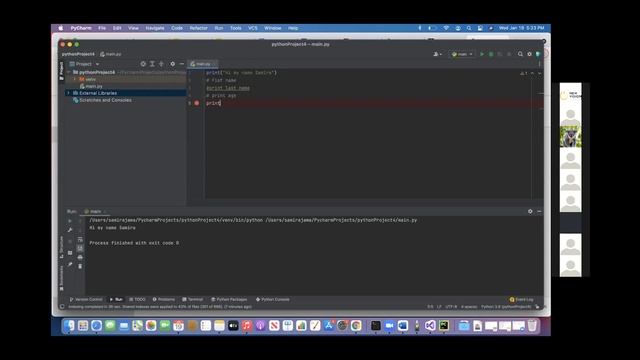
Task: Collapse the pythonProject4 root folder
Action: point(69,72)
